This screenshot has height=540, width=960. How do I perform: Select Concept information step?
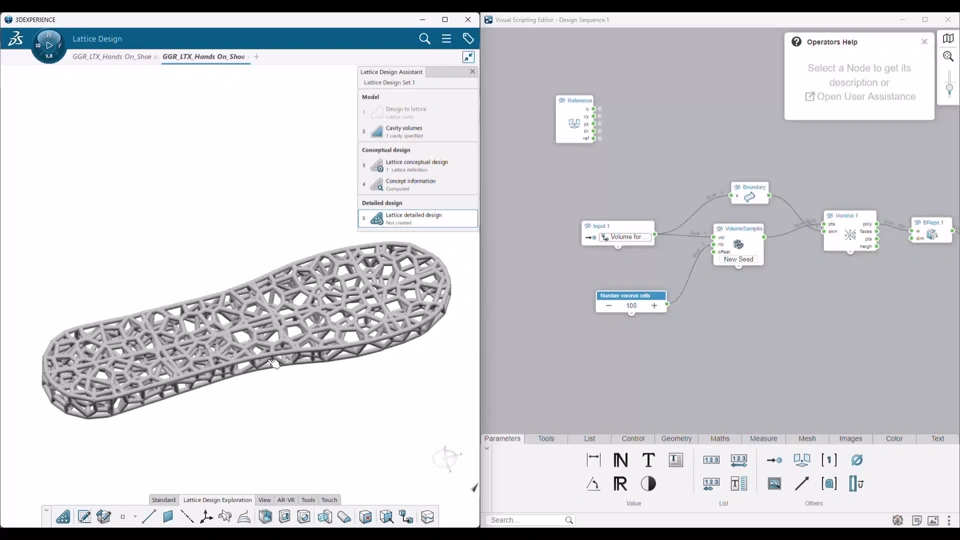(418, 184)
